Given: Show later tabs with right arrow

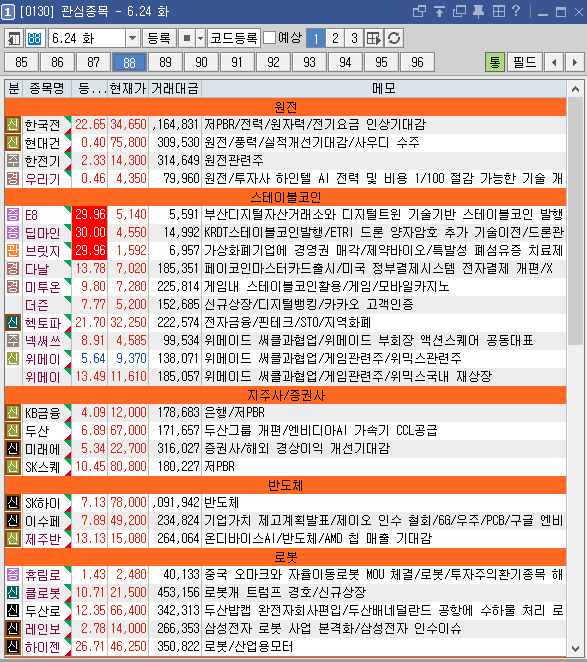Looking at the screenshot, I should (x=574, y=62).
